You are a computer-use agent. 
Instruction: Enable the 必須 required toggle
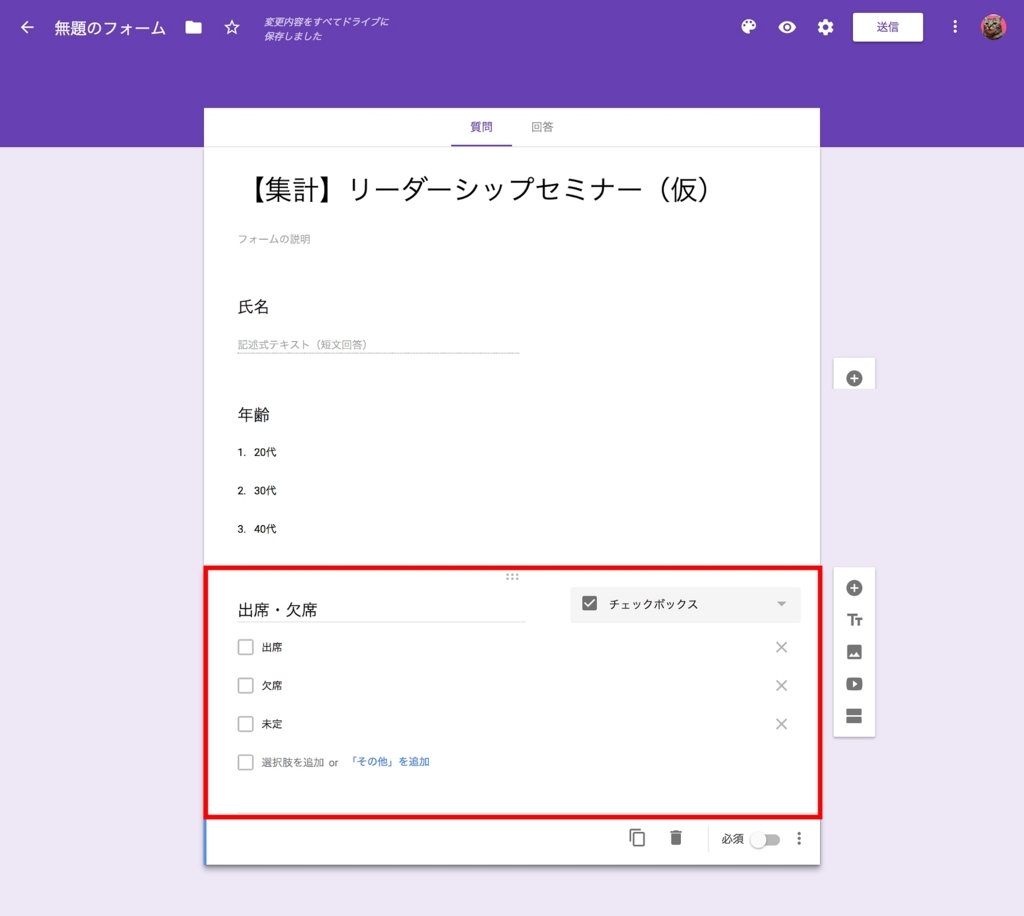pyautogui.click(x=766, y=840)
